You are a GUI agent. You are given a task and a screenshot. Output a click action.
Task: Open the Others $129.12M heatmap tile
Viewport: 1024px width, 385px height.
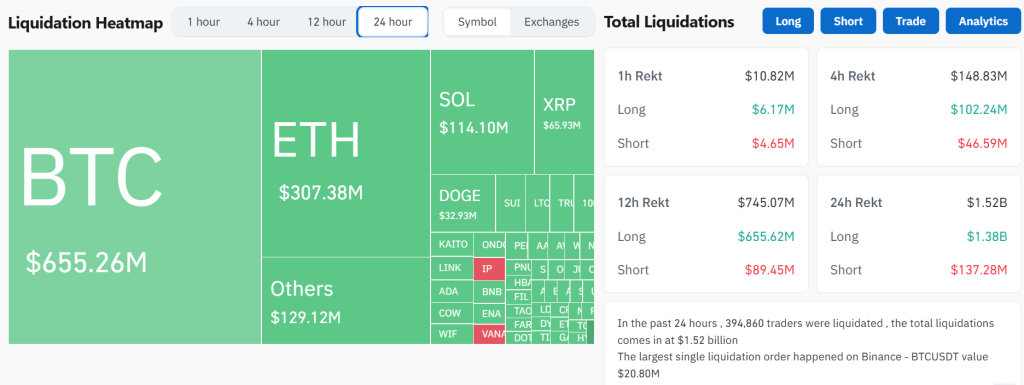346,300
